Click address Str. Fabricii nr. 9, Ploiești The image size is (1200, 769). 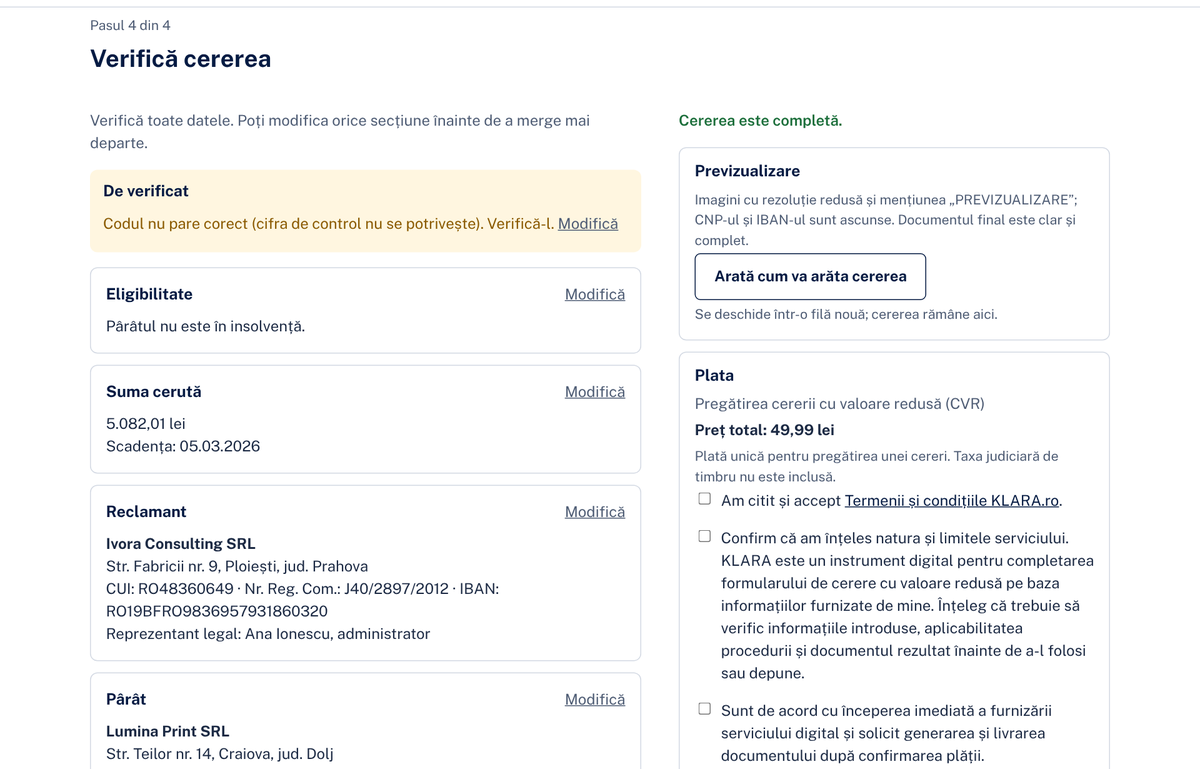tap(237, 567)
